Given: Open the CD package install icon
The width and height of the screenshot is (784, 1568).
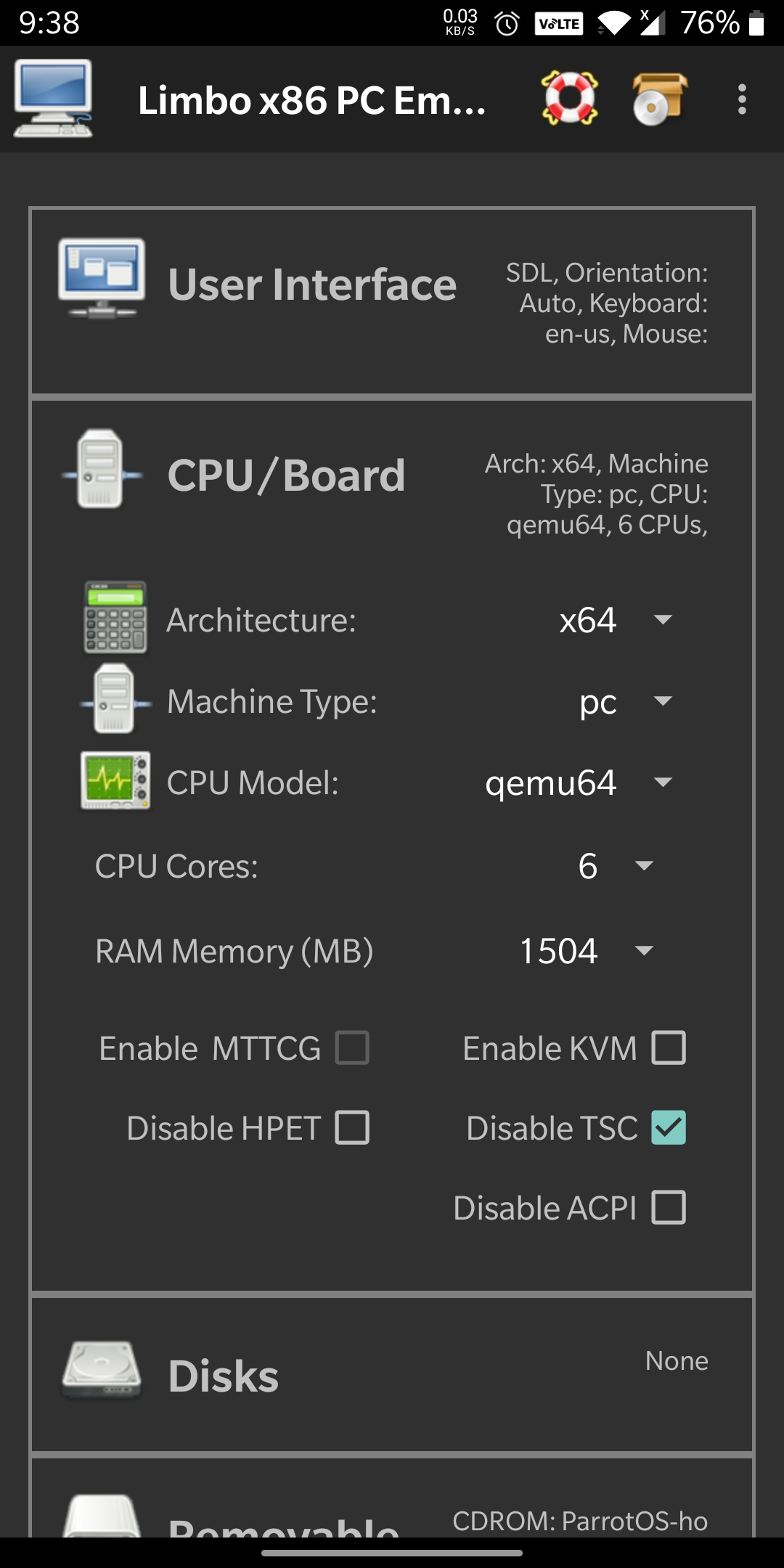Looking at the screenshot, I should [659, 99].
